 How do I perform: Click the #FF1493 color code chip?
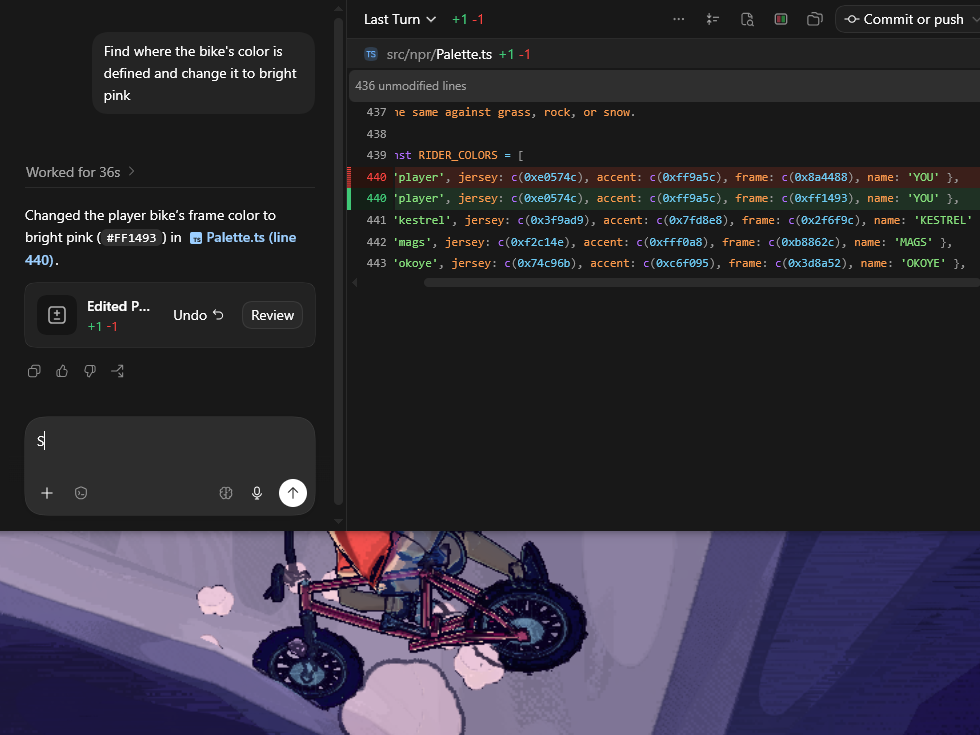click(131, 238)
